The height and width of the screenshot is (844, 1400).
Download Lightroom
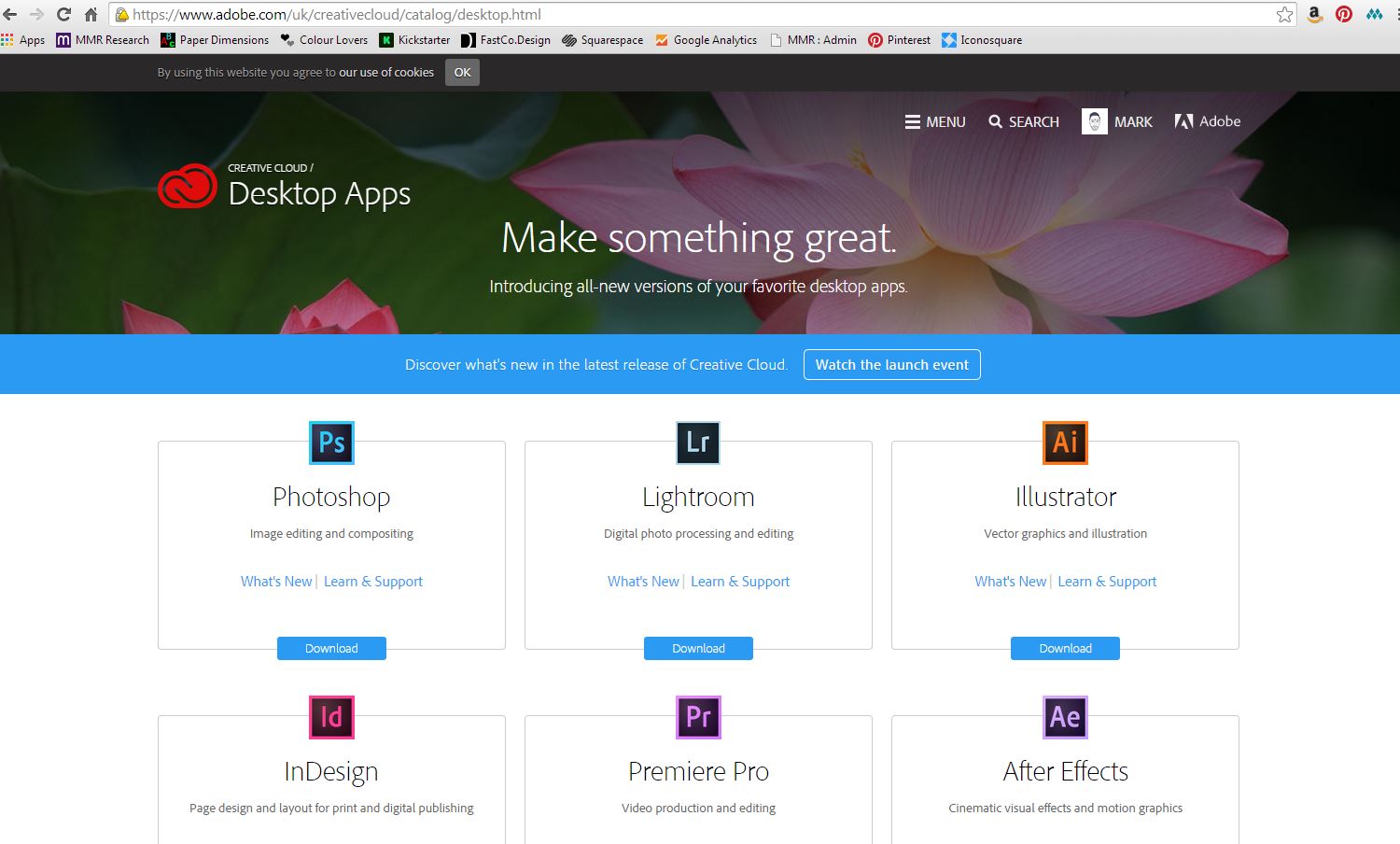[698, 648]
